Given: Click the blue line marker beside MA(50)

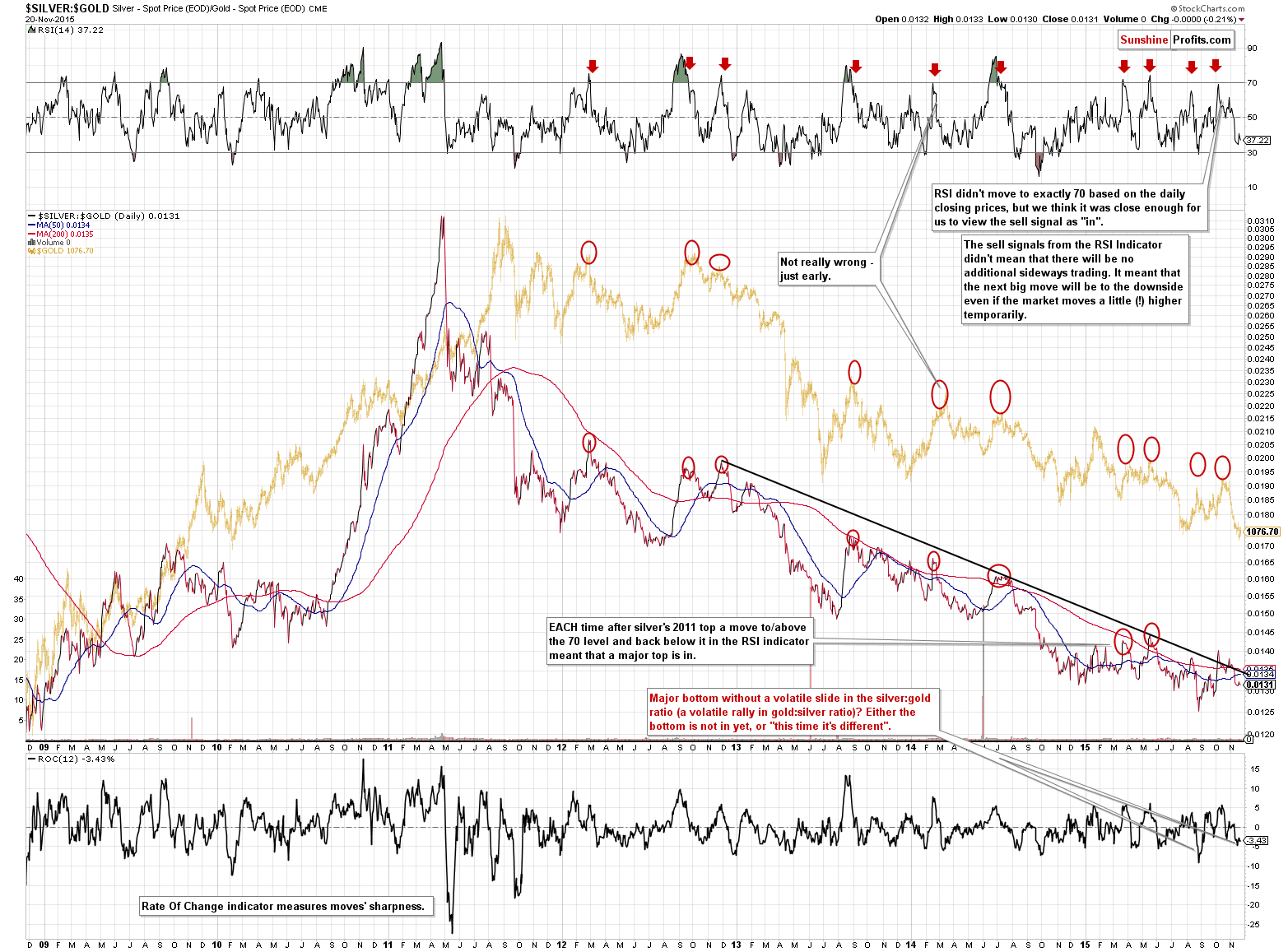Looking at the screenshot, I should [31, 225].
